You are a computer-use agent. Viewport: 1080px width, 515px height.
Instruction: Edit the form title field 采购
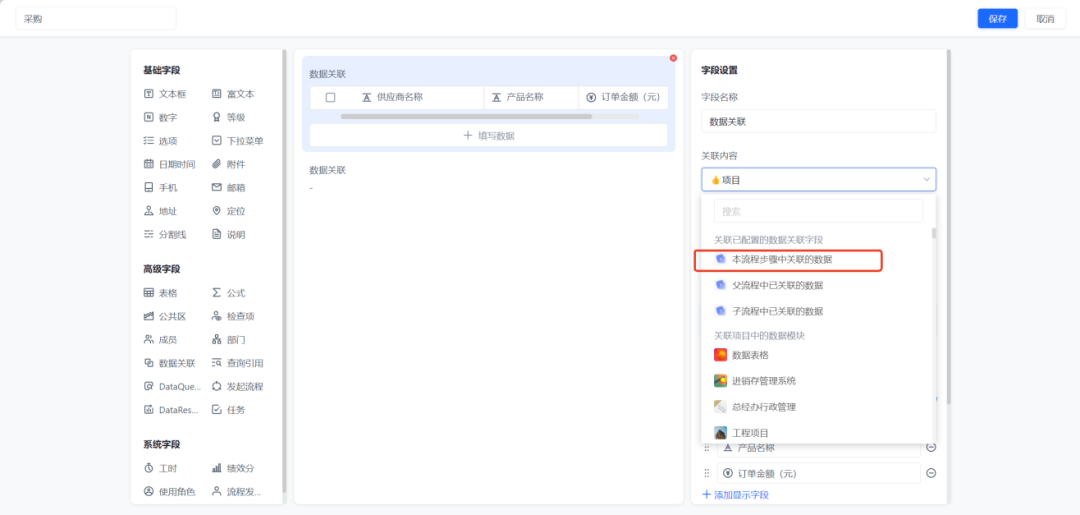click(x=96, y=19)
